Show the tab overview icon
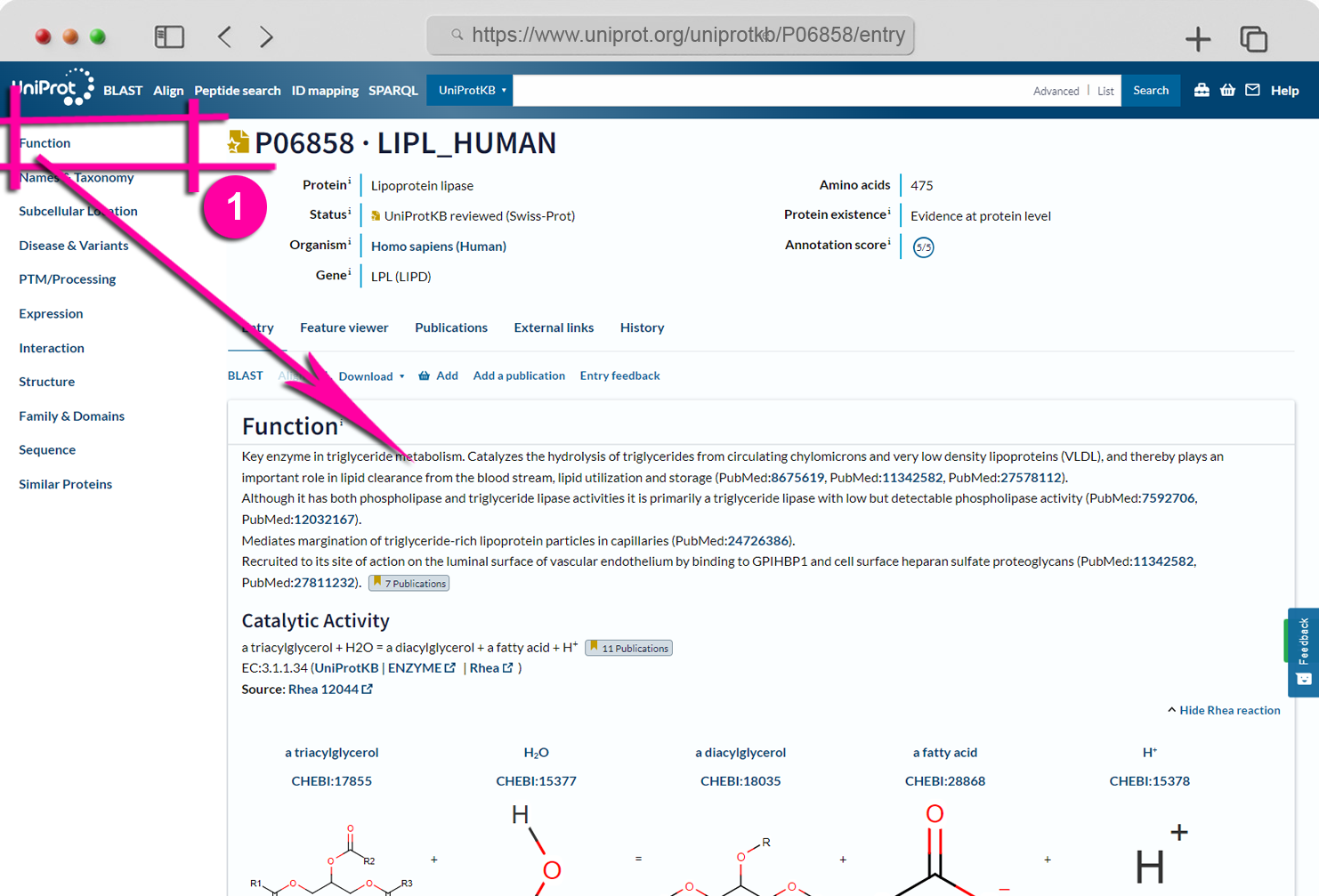 (1253, 38)
